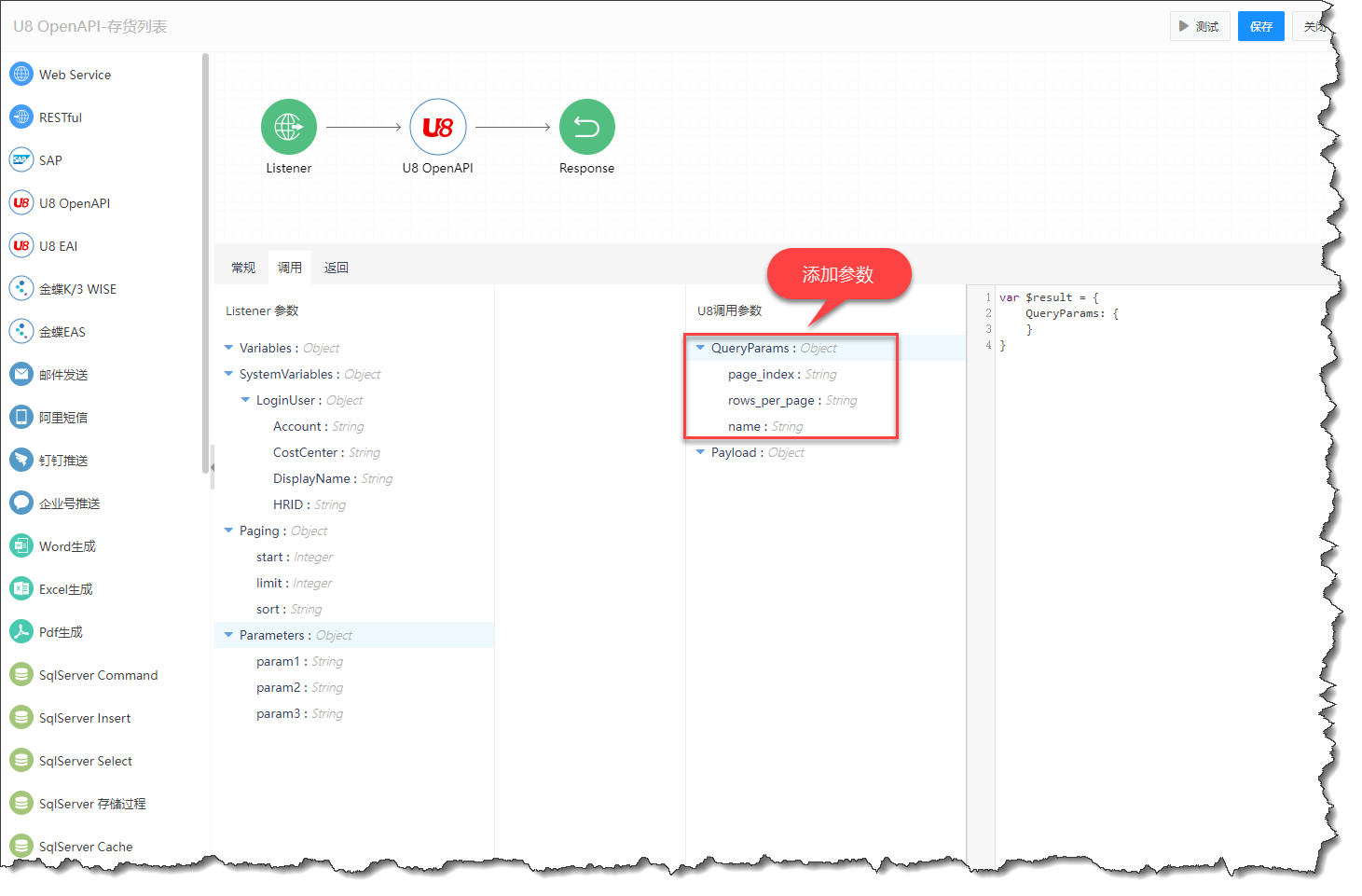Click the sidebar vertical scrollbar
Viewport: 1362px width, 896px height.
pyautogui.click(x=205, y=263)
